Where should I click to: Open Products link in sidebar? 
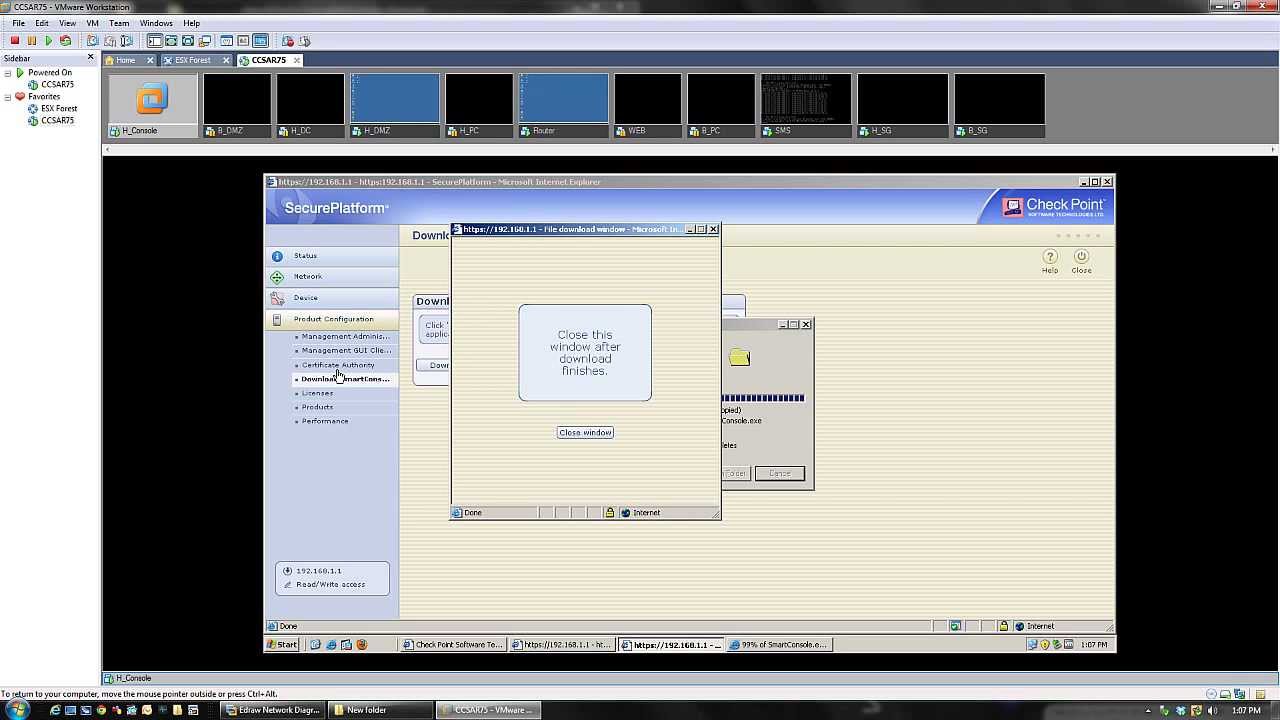click(x=317, y=407)
